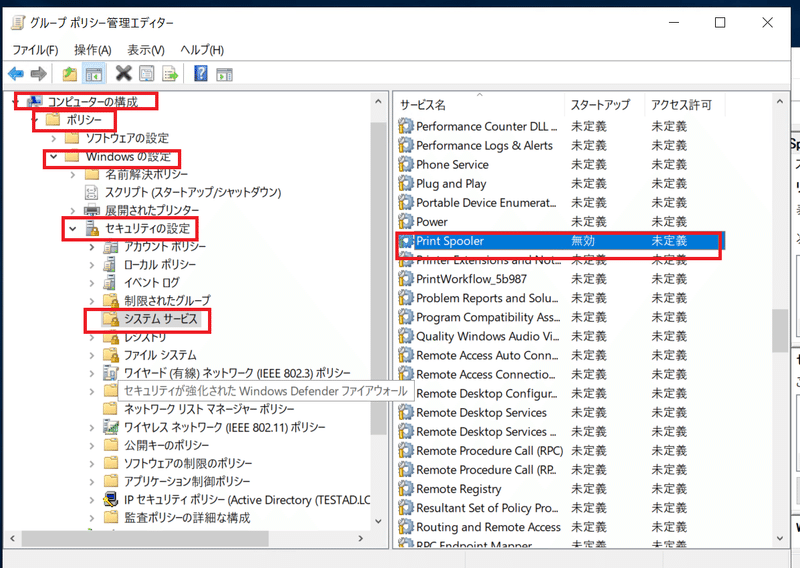Expand the アプリケーション制御ポリシー node
800x568 pixels.
92,481
